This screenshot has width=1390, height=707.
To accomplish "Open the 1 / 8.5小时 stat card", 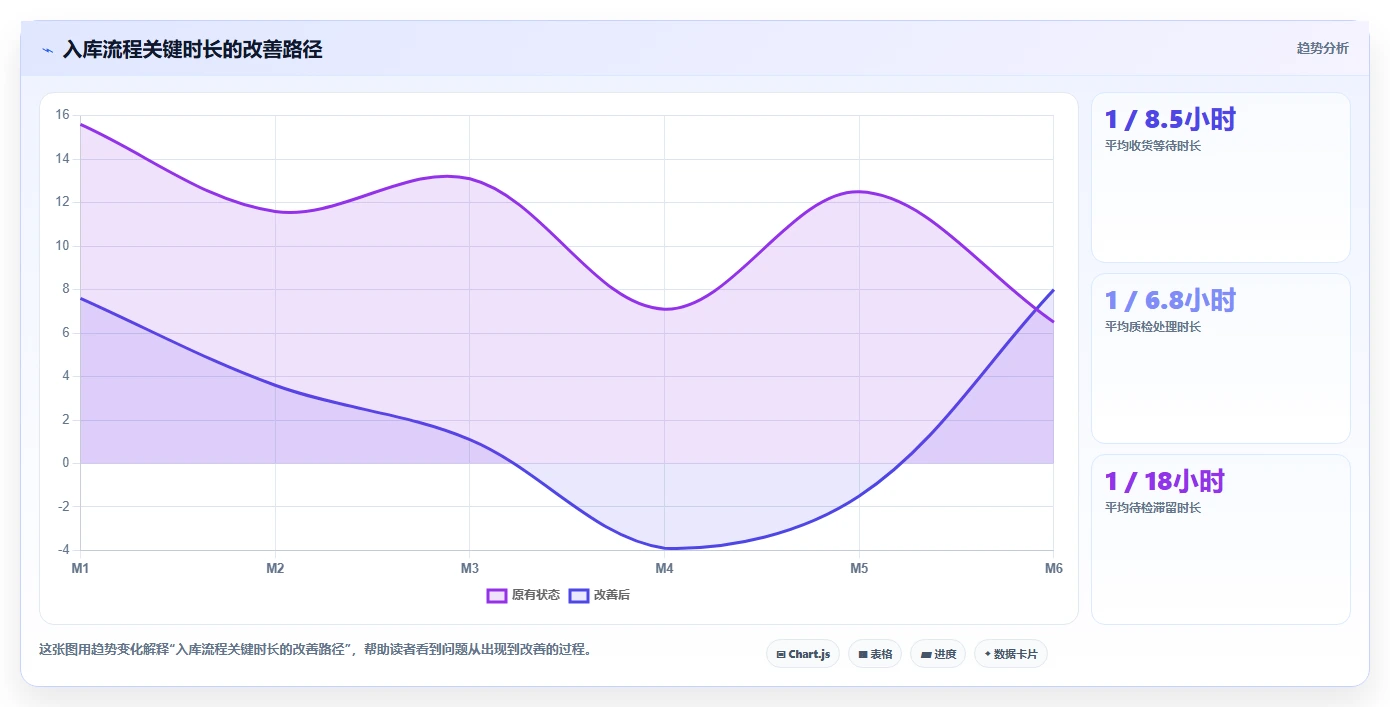I will tap(1220, 177).
